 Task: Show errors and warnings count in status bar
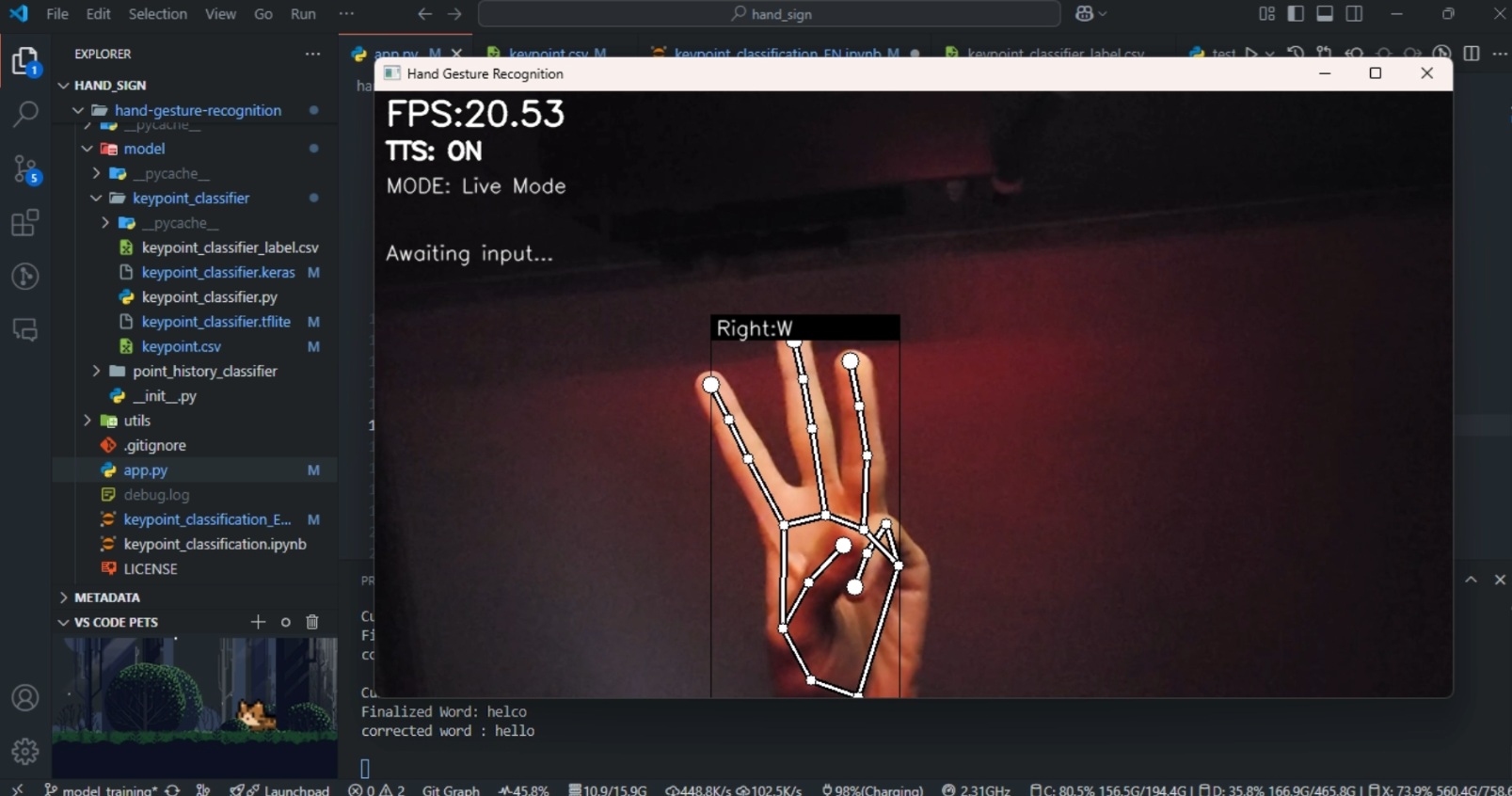[x=376, y=789]
